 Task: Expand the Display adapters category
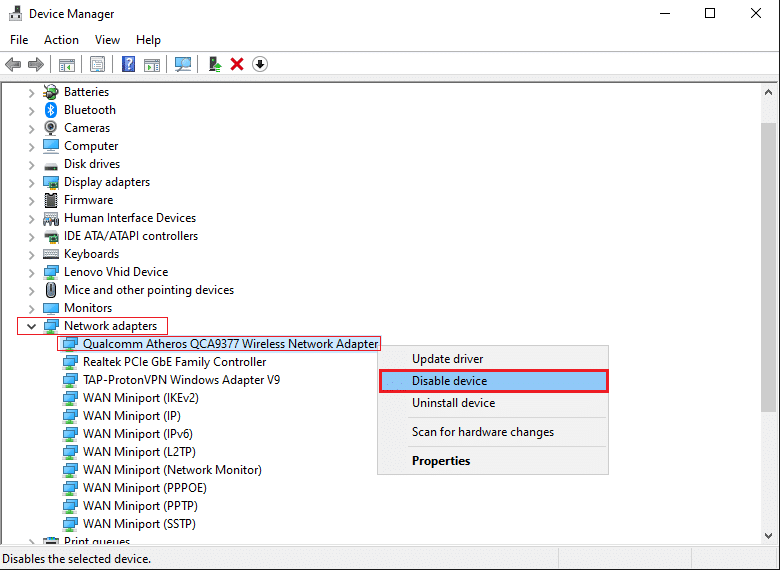pos(31,182)
